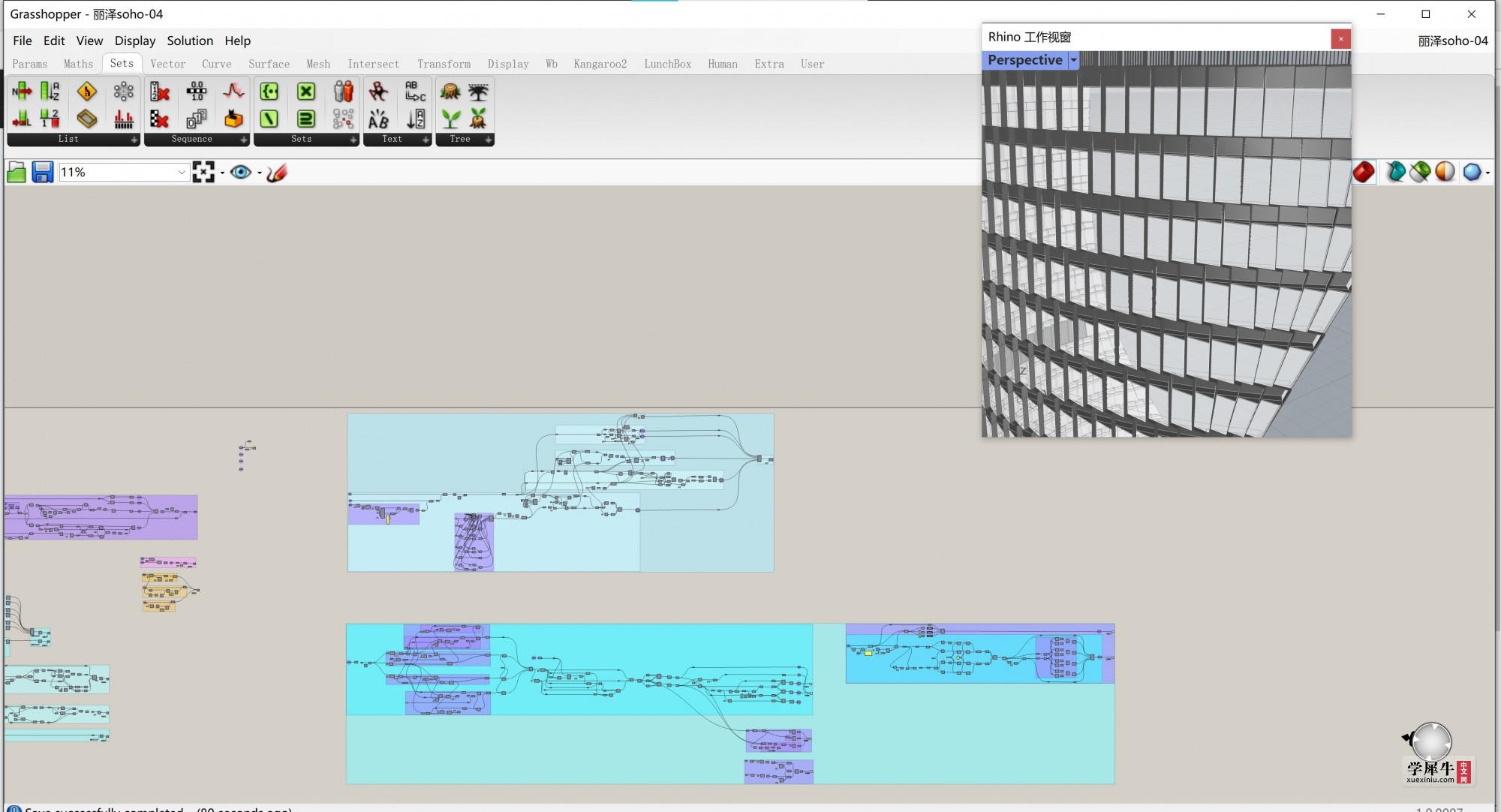Open the Surface menu

pyautogui.click(x=268, y=63)
